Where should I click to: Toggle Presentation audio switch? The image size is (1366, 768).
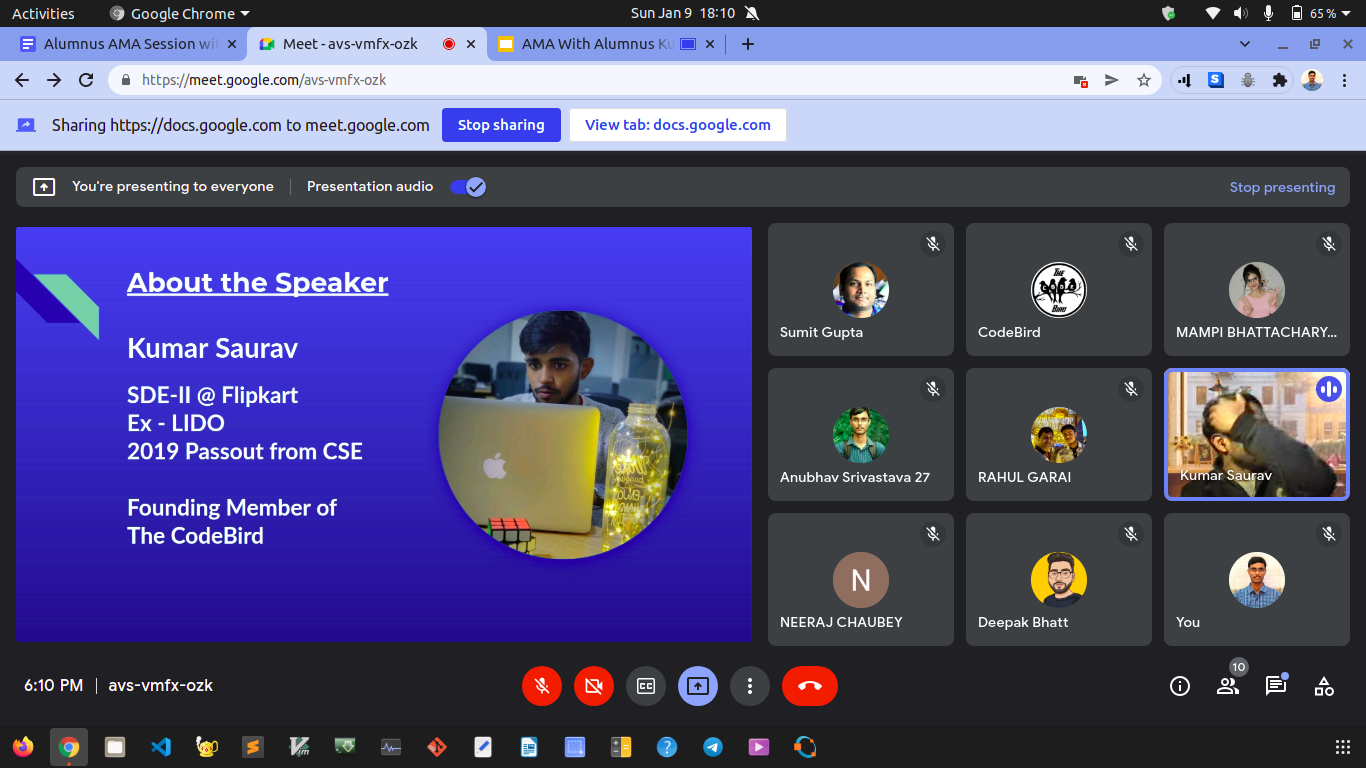tap(468, 186)
